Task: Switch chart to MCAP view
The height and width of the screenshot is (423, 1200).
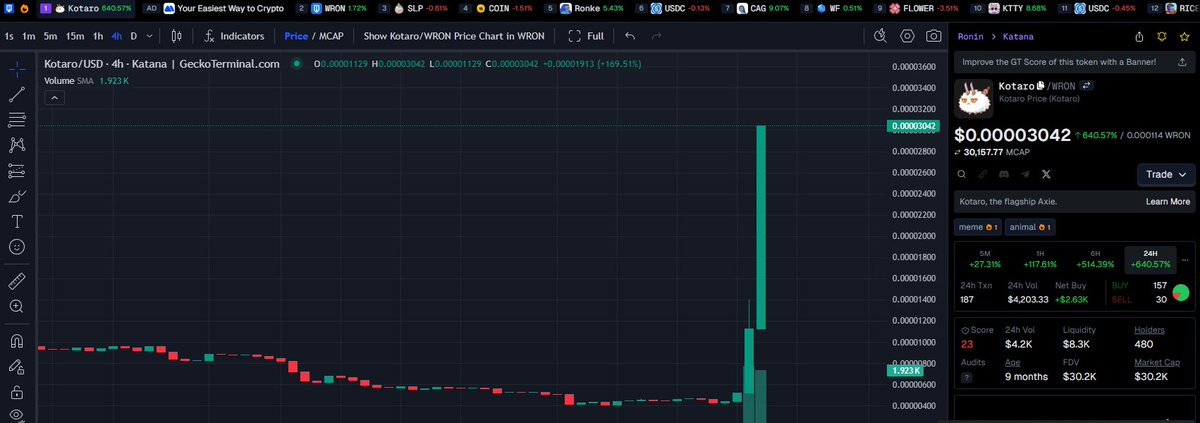Action: pyautogui.click(x=330, y=36)
